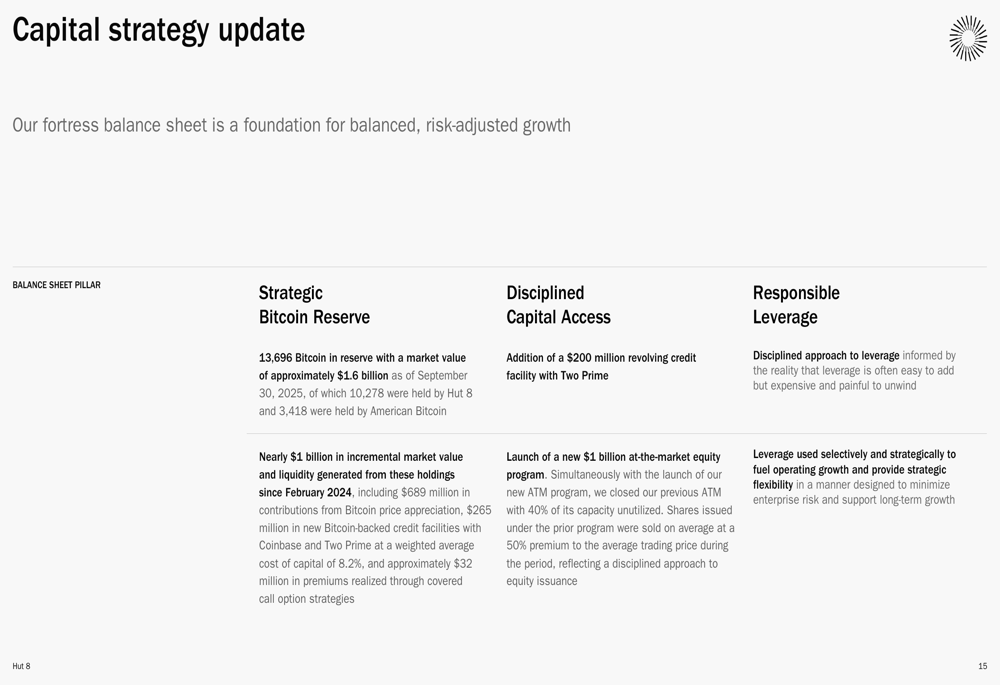Click the 'Responsible Leverage' heading
Screen dimensions: 1000x685
point(796,305)
